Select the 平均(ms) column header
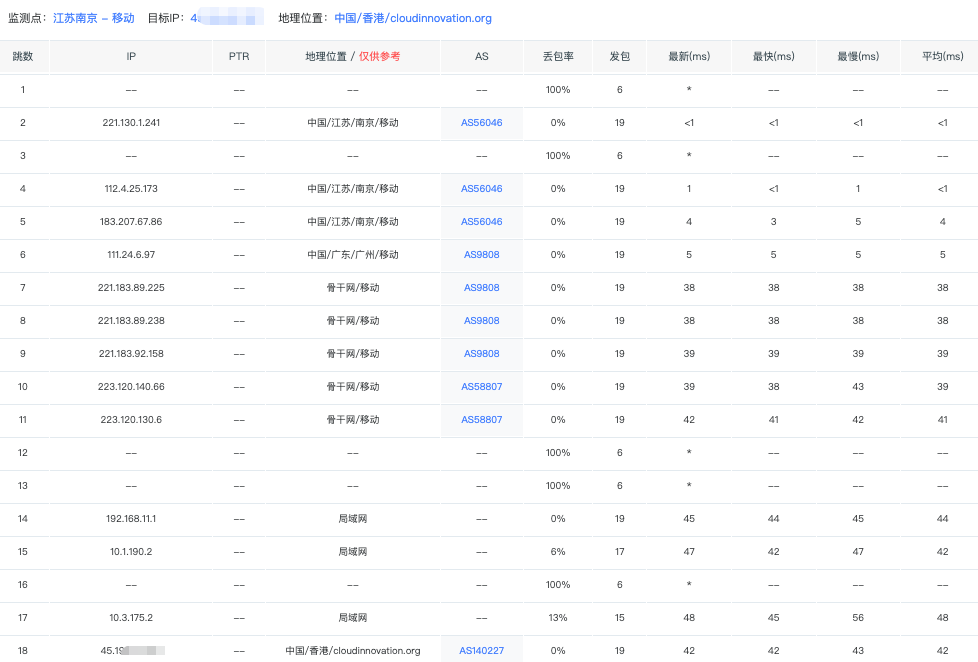This screenshot has height=662, width=978. [x=941, y=57]
